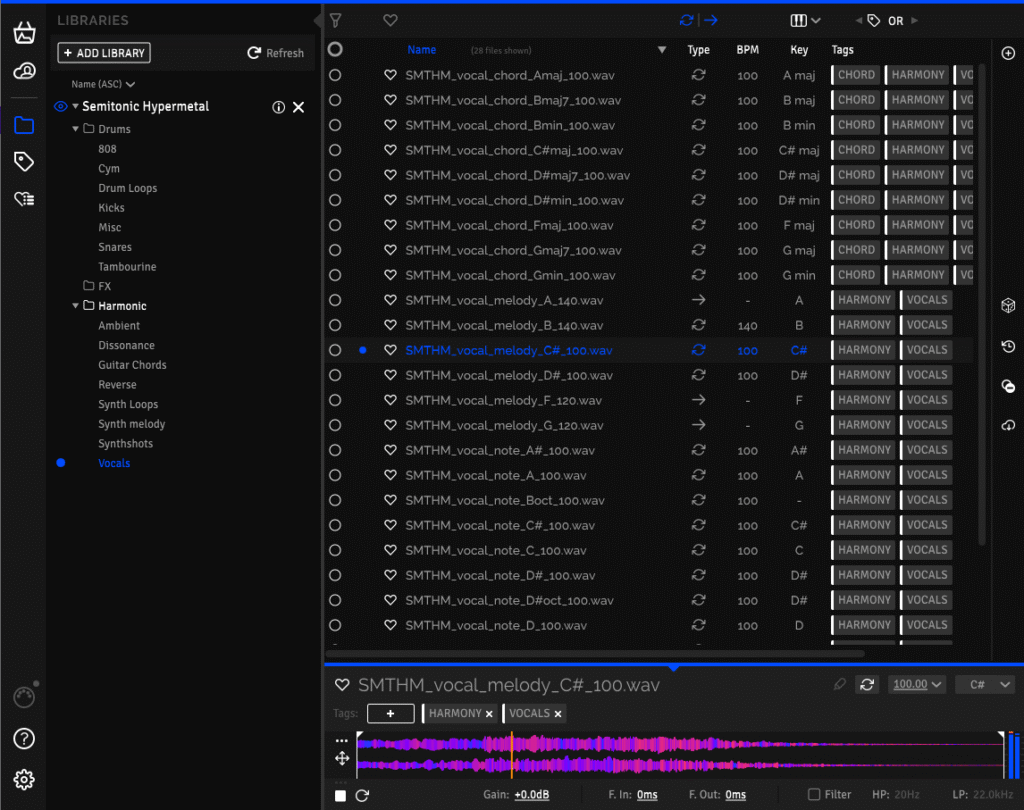Viewport: 1024px width, 810px height.
Task: Click the filter funnel icon
Action: (x=336, y=20)
